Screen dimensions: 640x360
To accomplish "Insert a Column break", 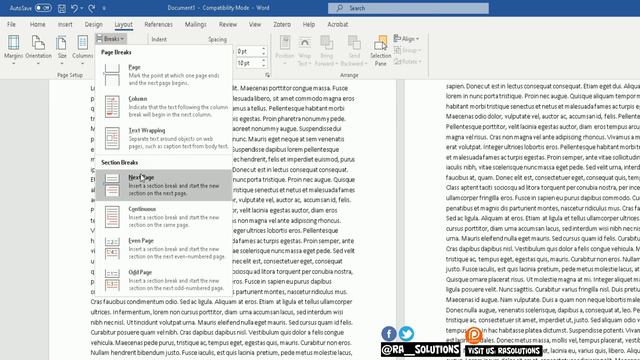I will pos(164,107).
